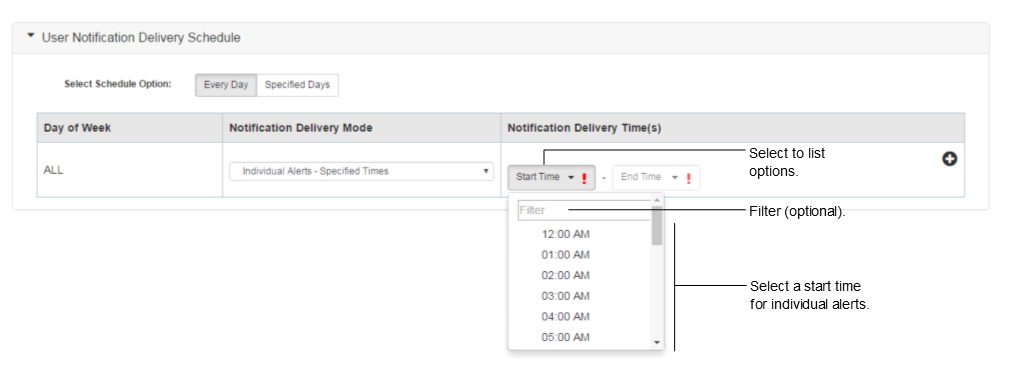Select the Specified Days schedule option

pos(298,85)
